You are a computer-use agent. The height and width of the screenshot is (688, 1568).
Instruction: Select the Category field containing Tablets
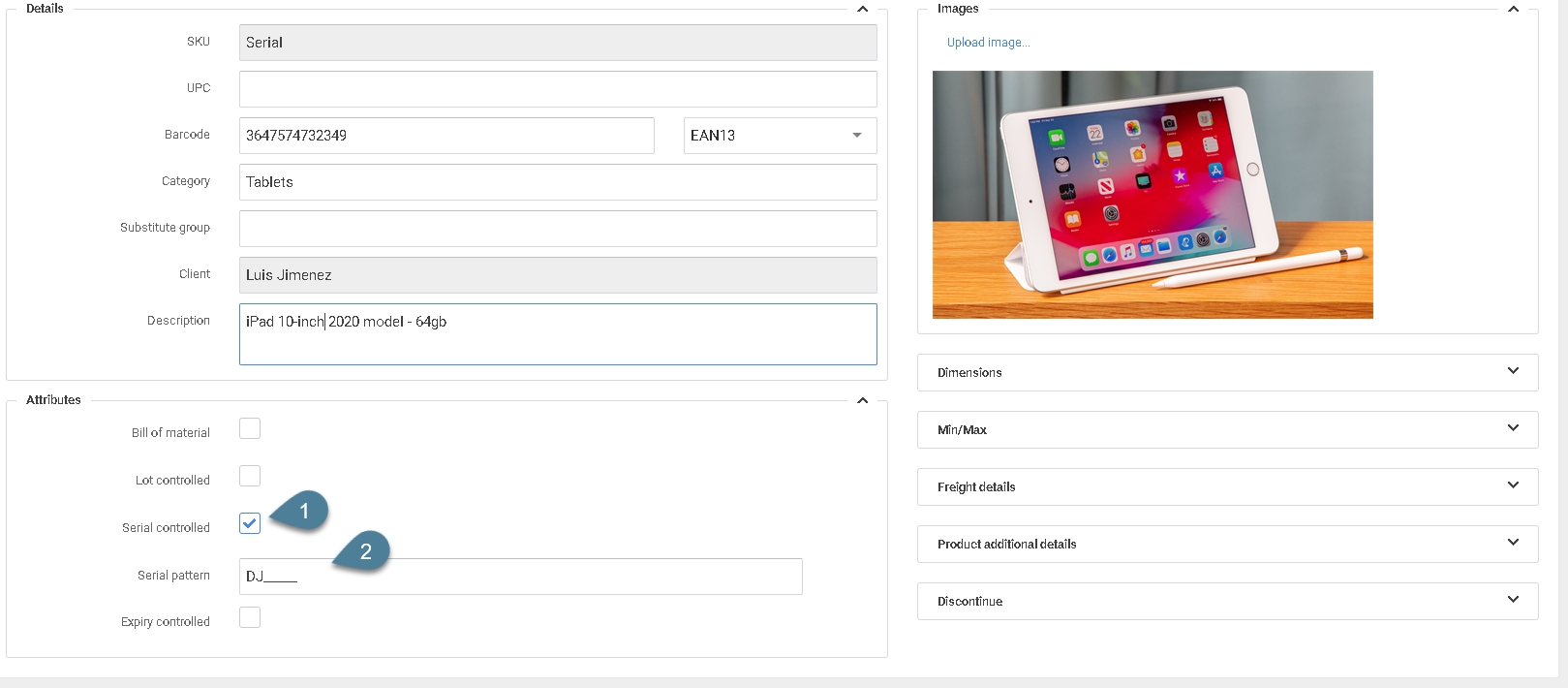click(x=558, y=182)
